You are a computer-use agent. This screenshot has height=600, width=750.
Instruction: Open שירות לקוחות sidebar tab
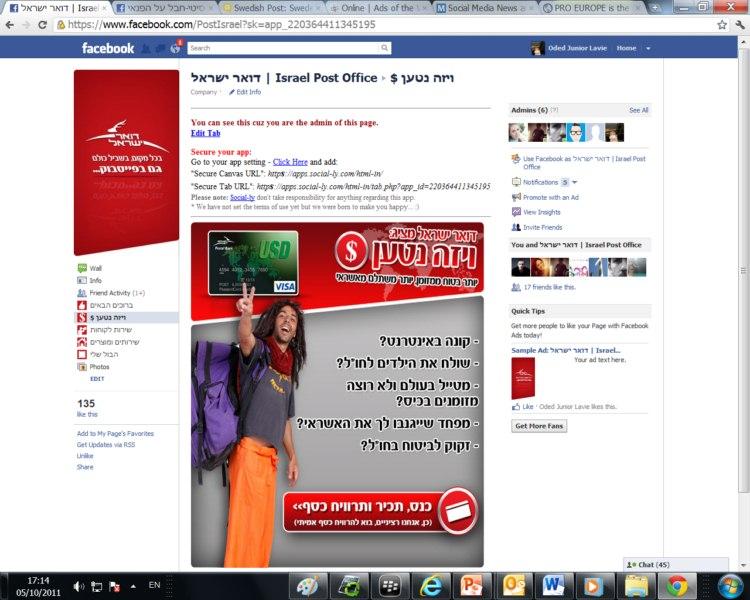click(x=110, y=330)
